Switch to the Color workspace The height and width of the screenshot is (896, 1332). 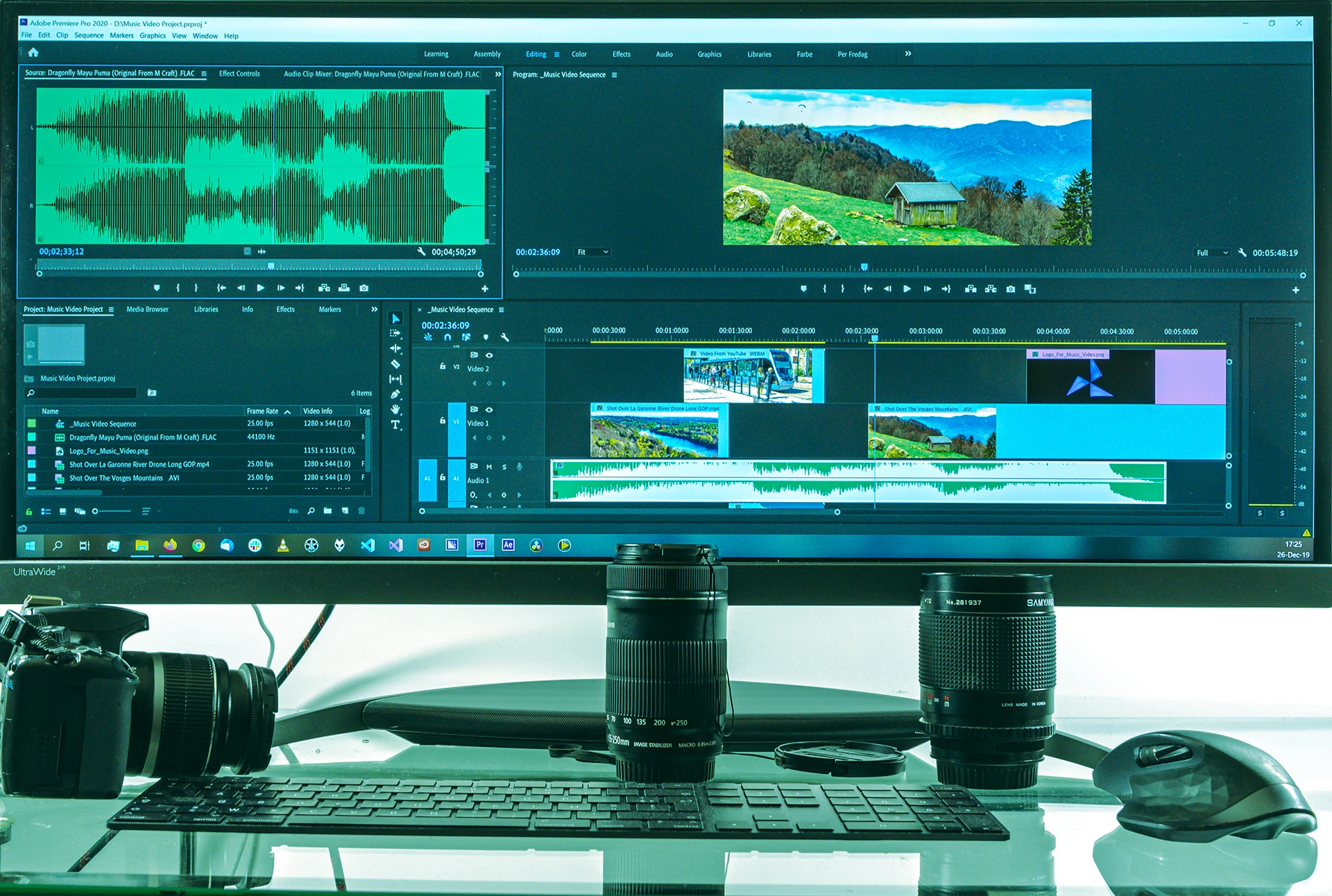[579, 54]
